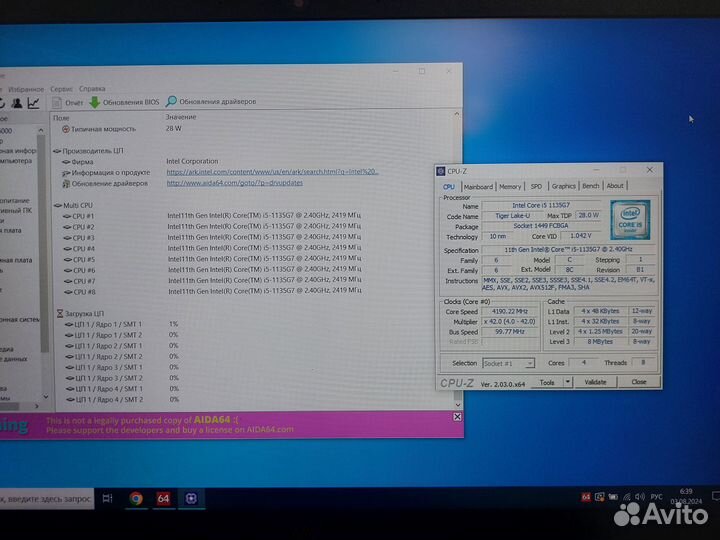Select the CPU #8 row
720x540 pixels.
(x=212, y=292)
